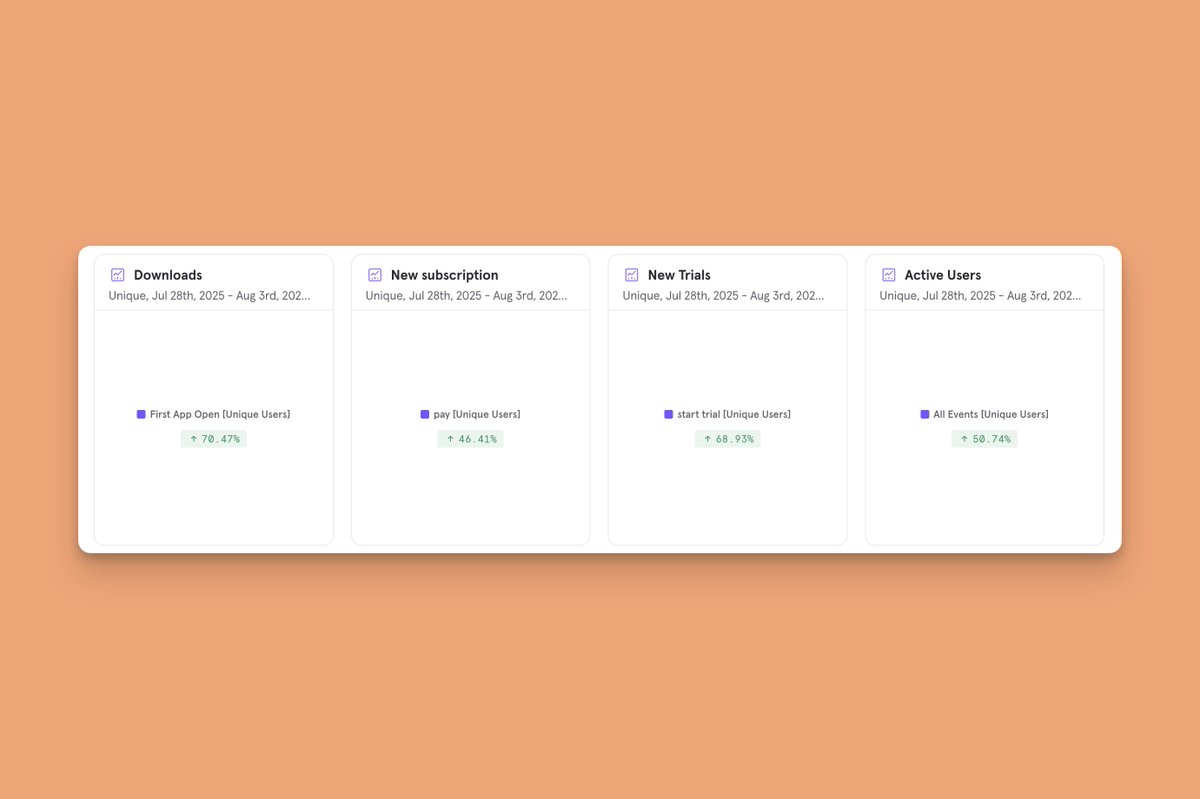Click the purple swatch for First App Open
The image size is (1200, 799).
click(141, 414)
